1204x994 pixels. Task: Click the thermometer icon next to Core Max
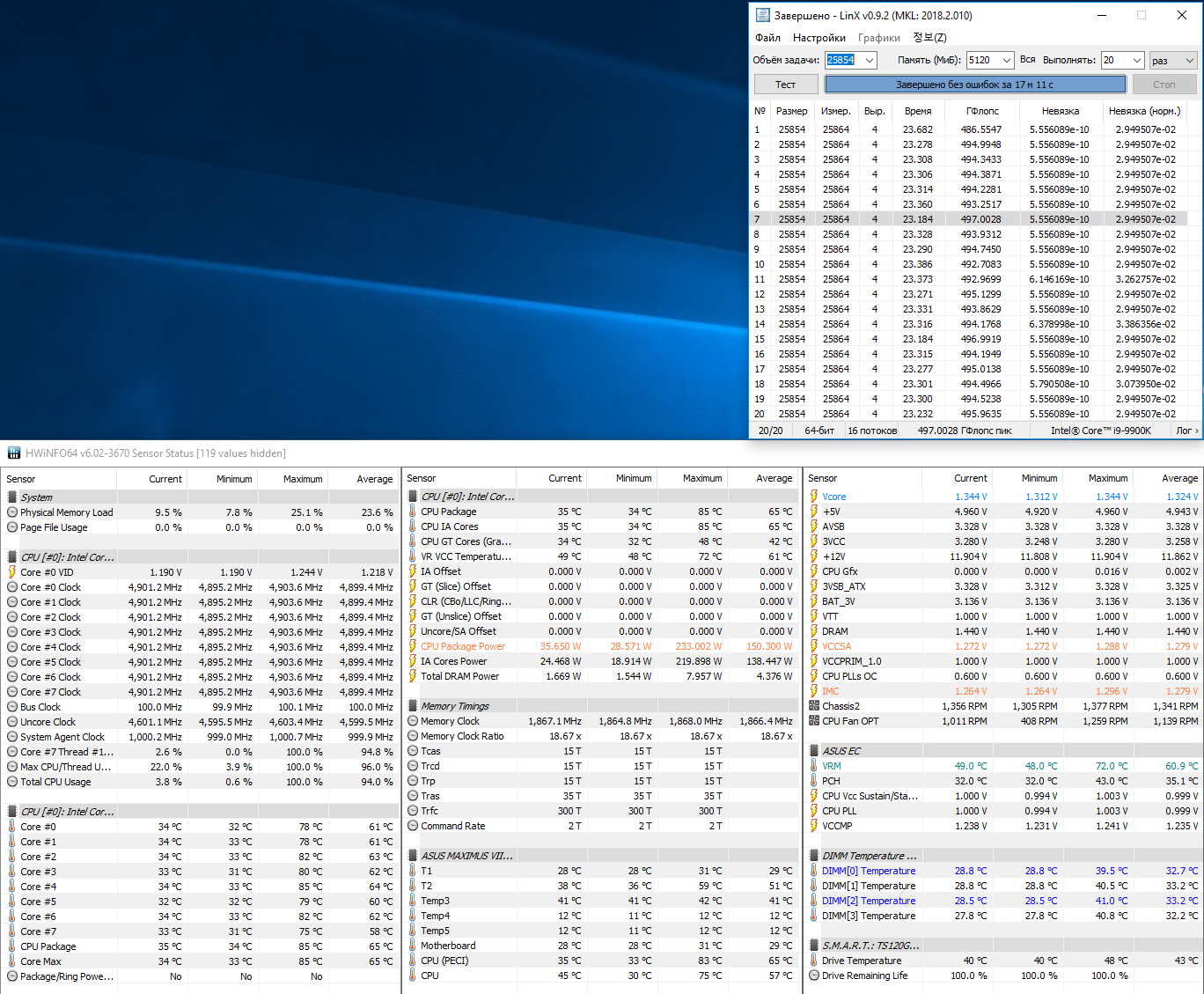click(11, 961)
